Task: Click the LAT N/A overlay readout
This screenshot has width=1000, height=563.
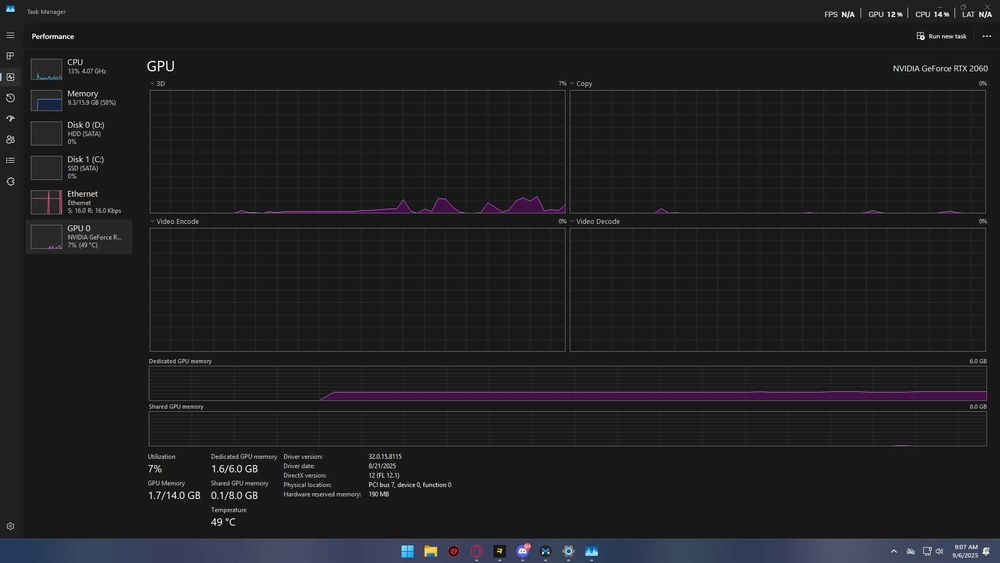Action: coord(977,14)
